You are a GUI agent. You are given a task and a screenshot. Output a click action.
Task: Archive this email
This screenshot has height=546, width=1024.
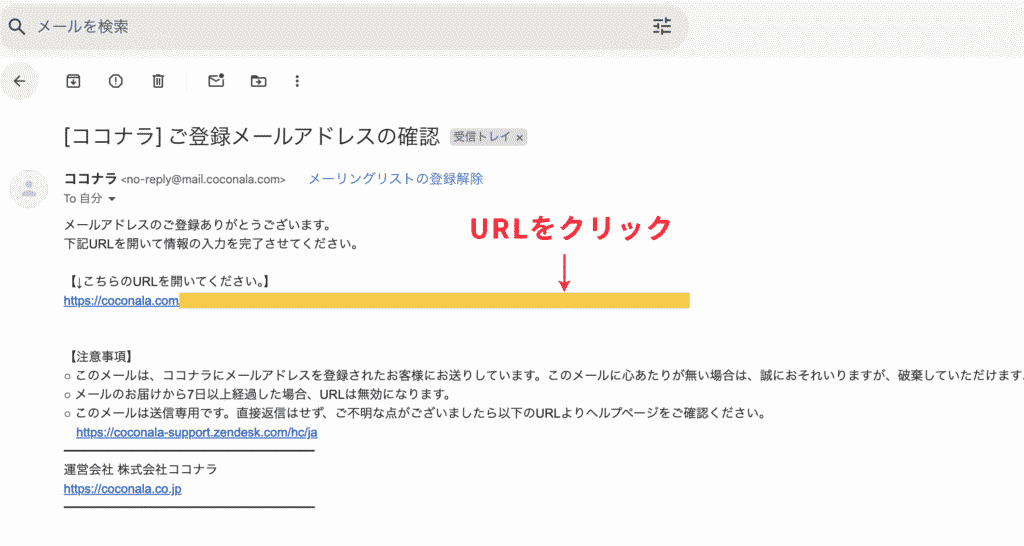tap(73, 81)
